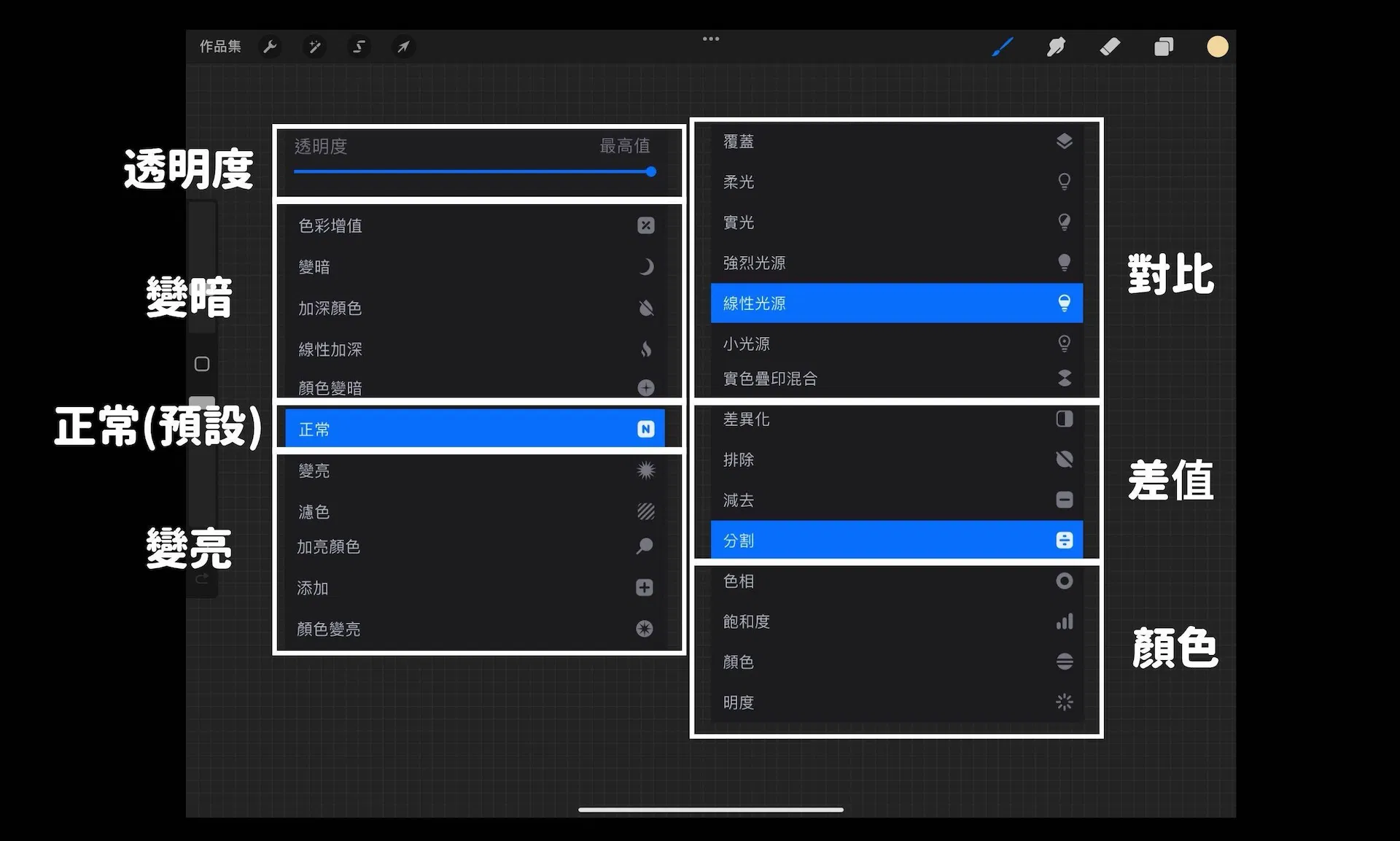Select the Selection S-shaped tool icon
Image resolution: width=1400 pixels, height=841 pixels.
pos(359,47)
